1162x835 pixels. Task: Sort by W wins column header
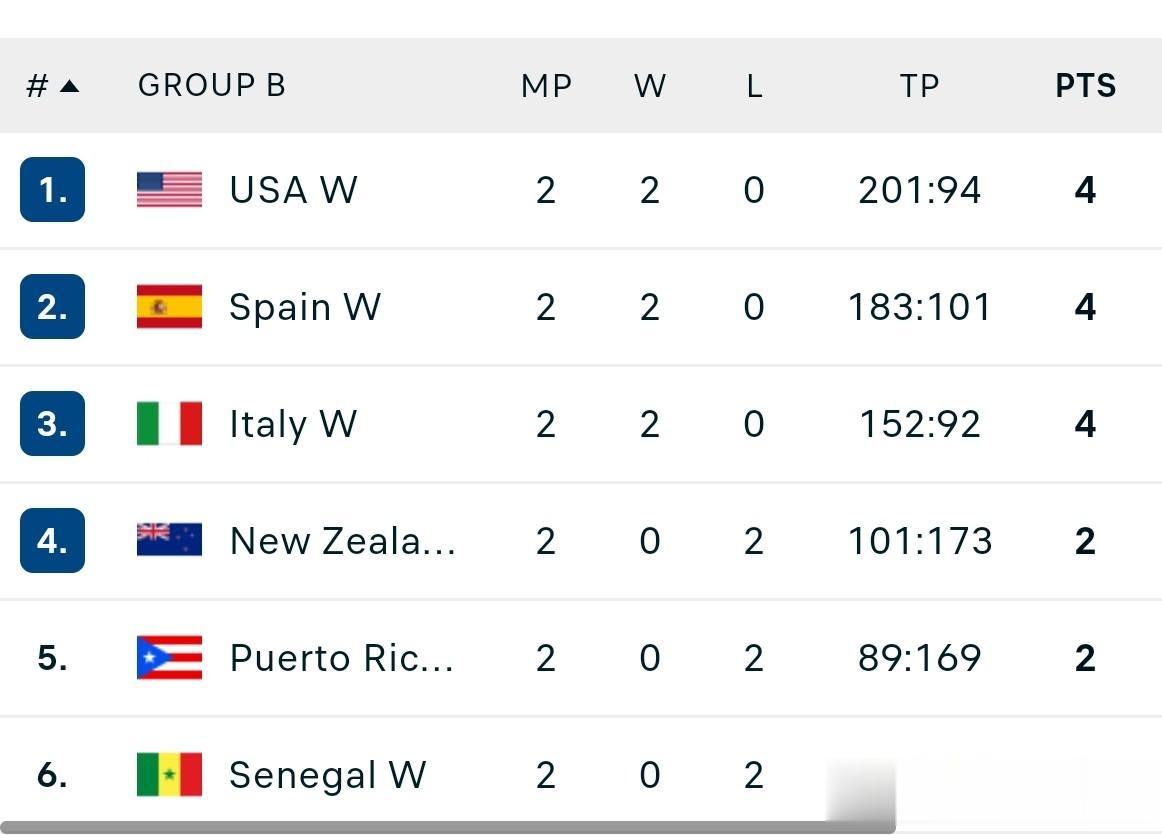650,86
